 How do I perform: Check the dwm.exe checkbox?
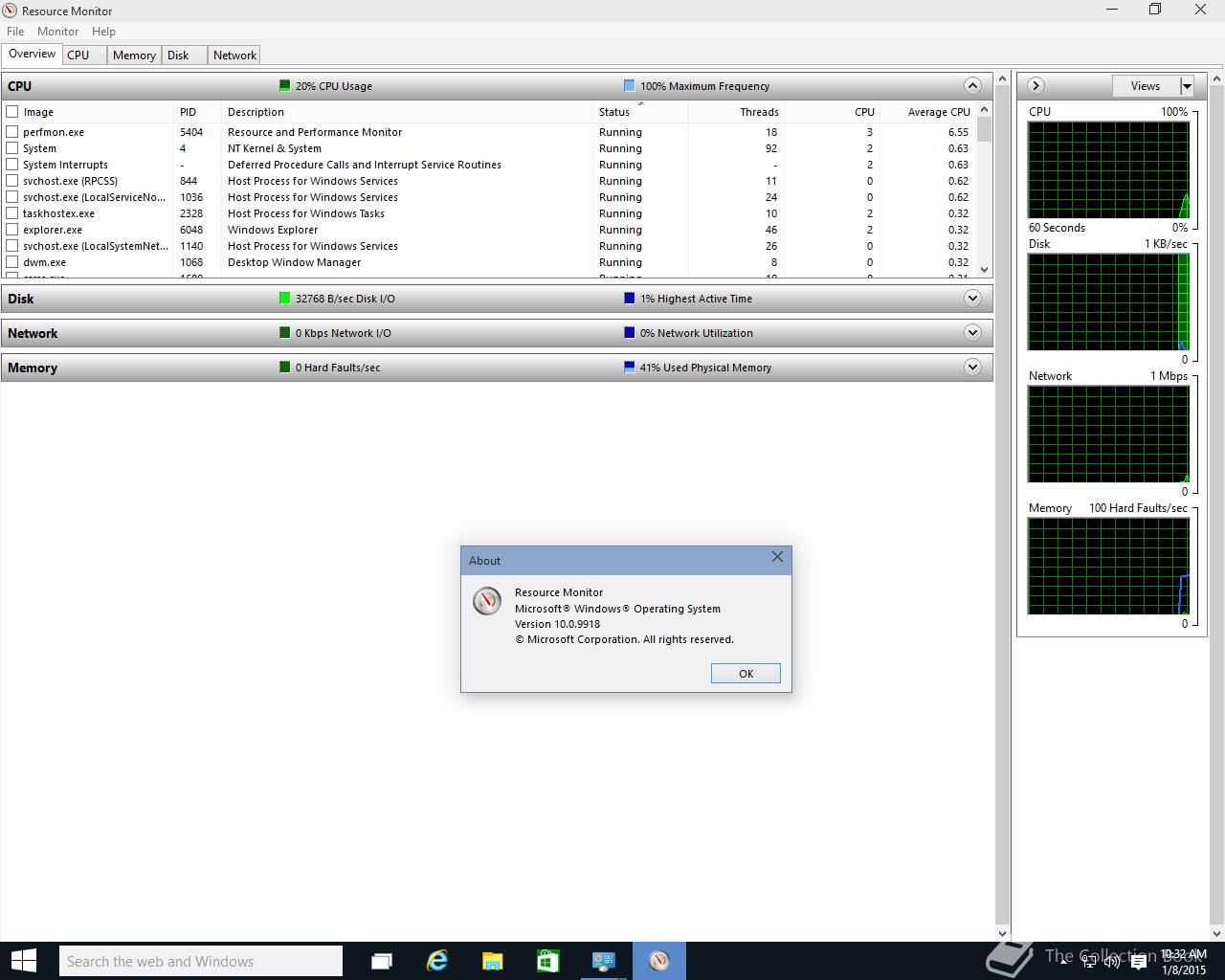point(12,262)
